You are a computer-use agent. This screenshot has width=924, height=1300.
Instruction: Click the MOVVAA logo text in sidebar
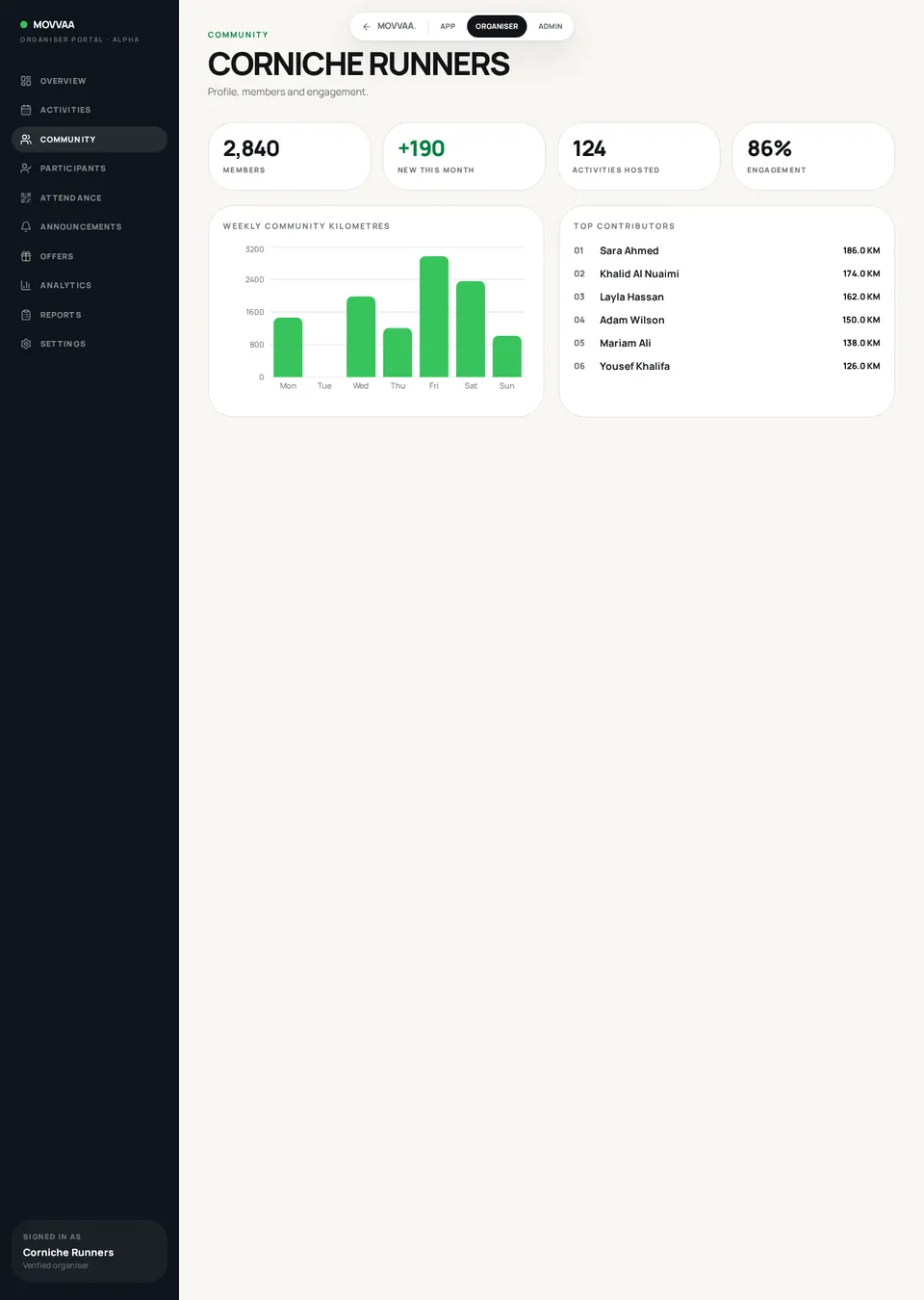[54, 24]
